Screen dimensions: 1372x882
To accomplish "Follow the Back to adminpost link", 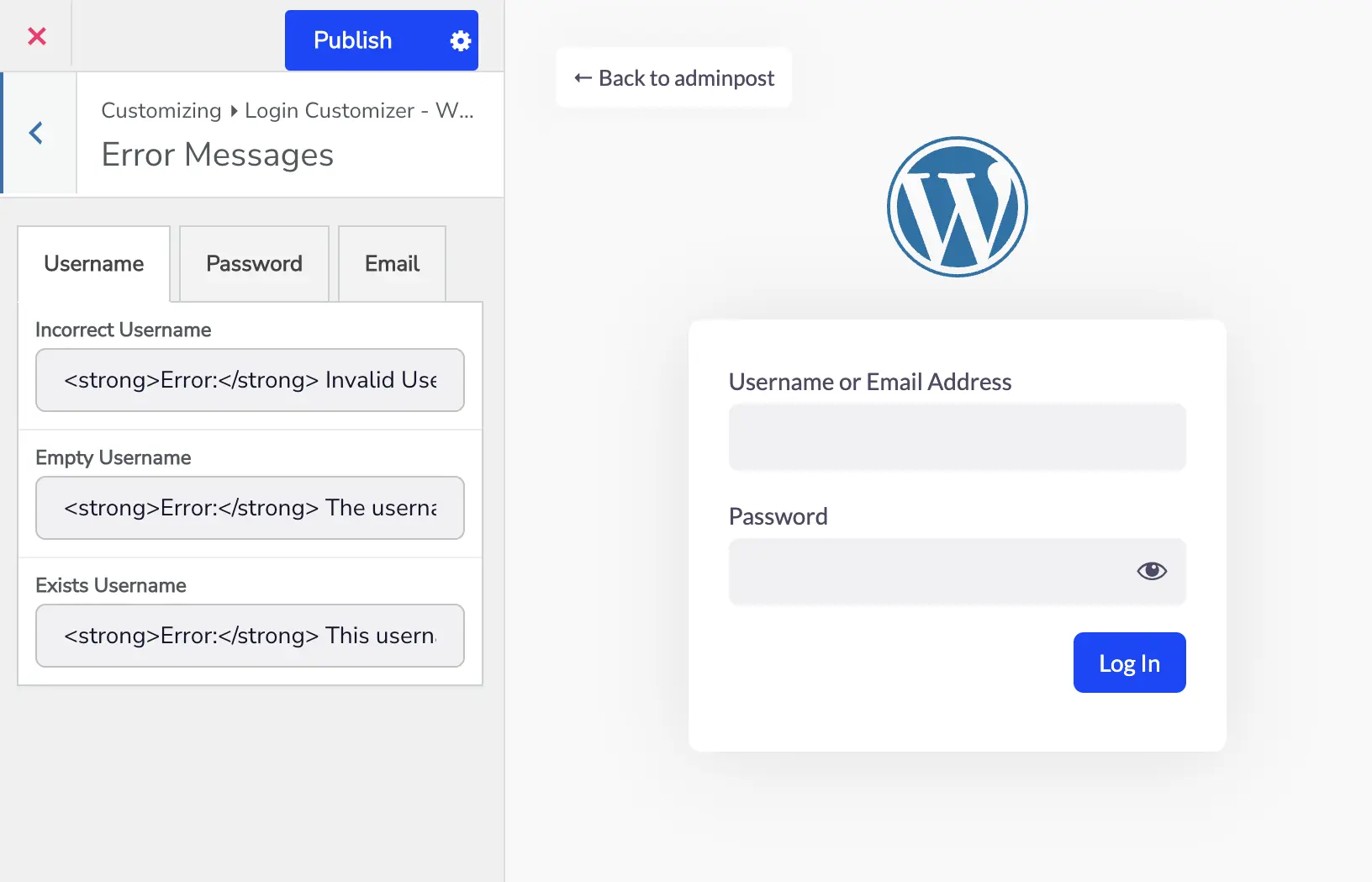I will 674,78.
